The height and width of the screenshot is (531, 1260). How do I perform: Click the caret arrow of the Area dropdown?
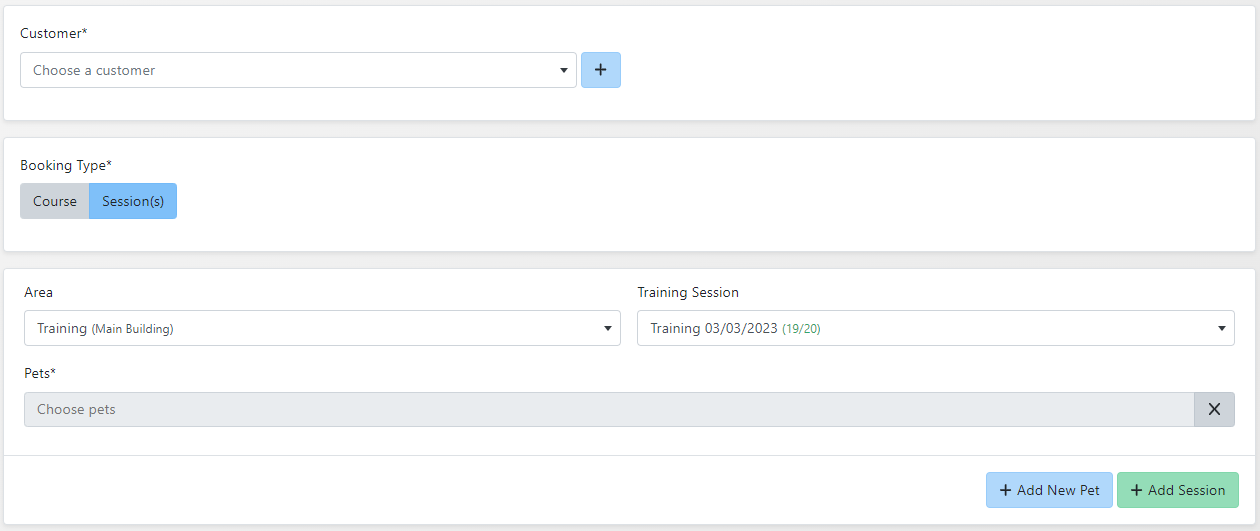coord(608,328)
